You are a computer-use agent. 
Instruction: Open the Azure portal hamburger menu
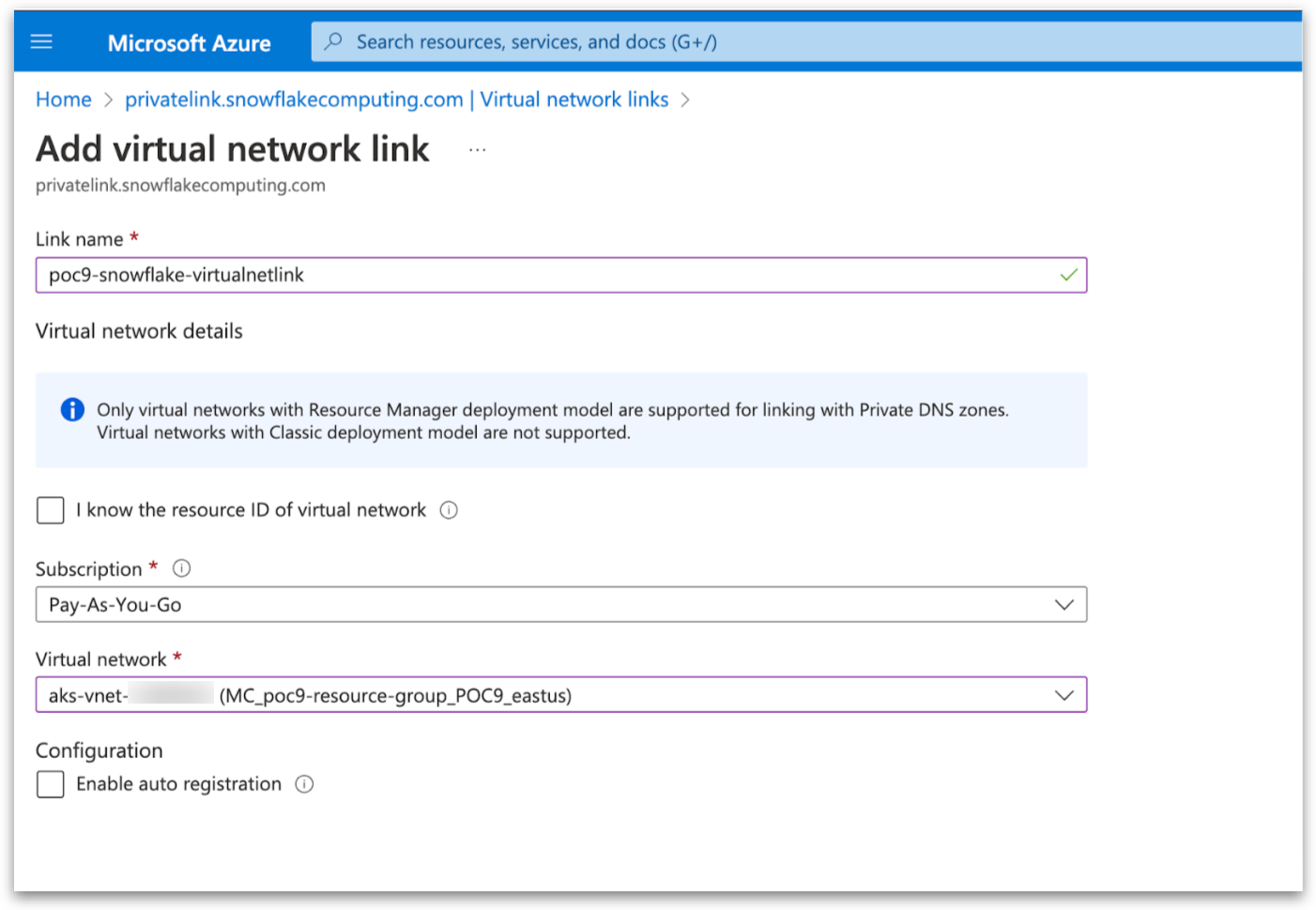coord(42,42)
